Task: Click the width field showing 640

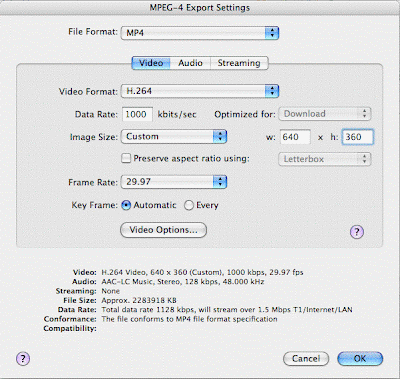Action: pyautogui.click(x=295, y=137)
